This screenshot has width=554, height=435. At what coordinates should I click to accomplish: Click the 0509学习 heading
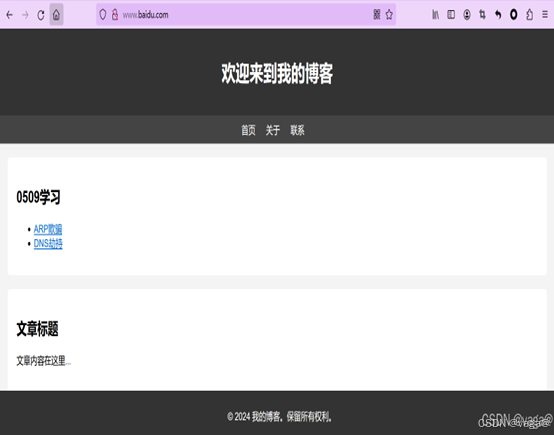pyautogui.click(x=38, y=197)
